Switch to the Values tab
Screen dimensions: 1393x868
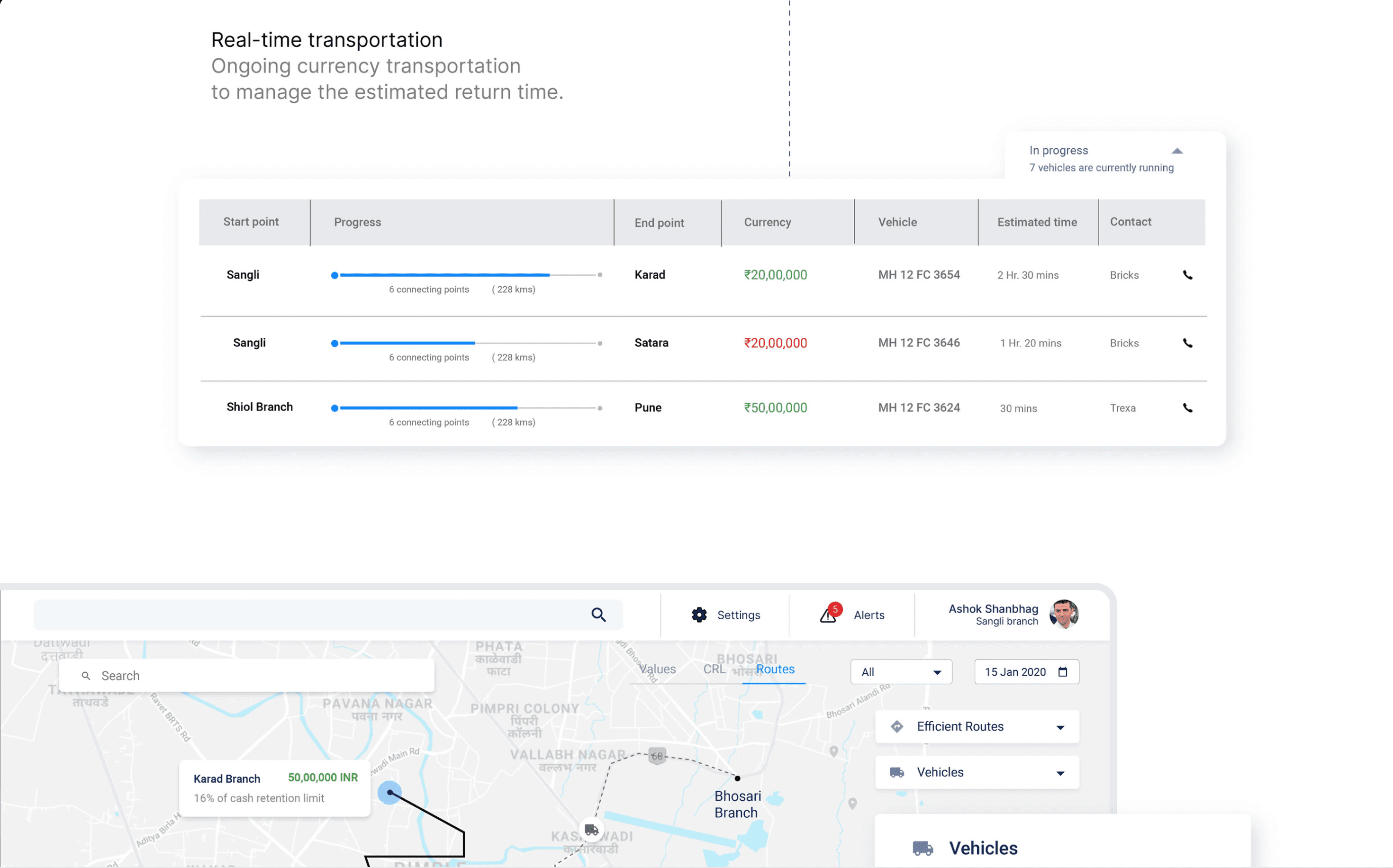(x=658, y=669)
